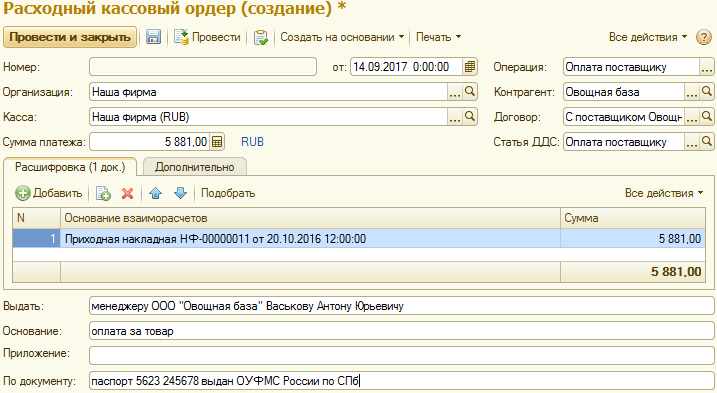Save document with the floppy disk icon
The image size is (717, 393).
[x=153, y=37]
